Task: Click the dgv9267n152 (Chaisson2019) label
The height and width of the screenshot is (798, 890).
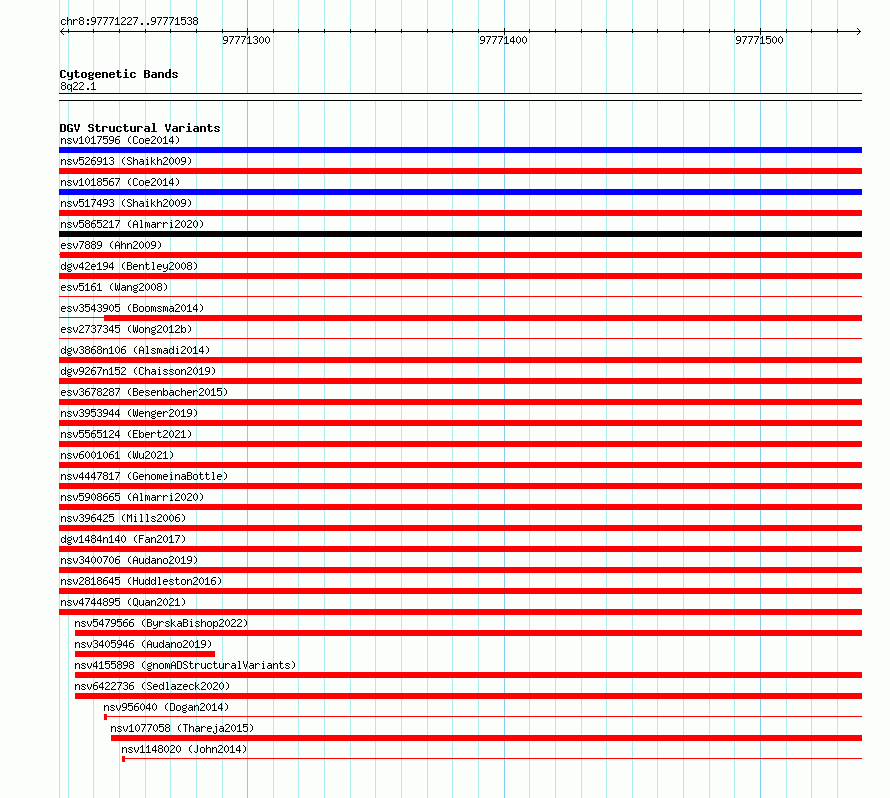Action: 138,371
